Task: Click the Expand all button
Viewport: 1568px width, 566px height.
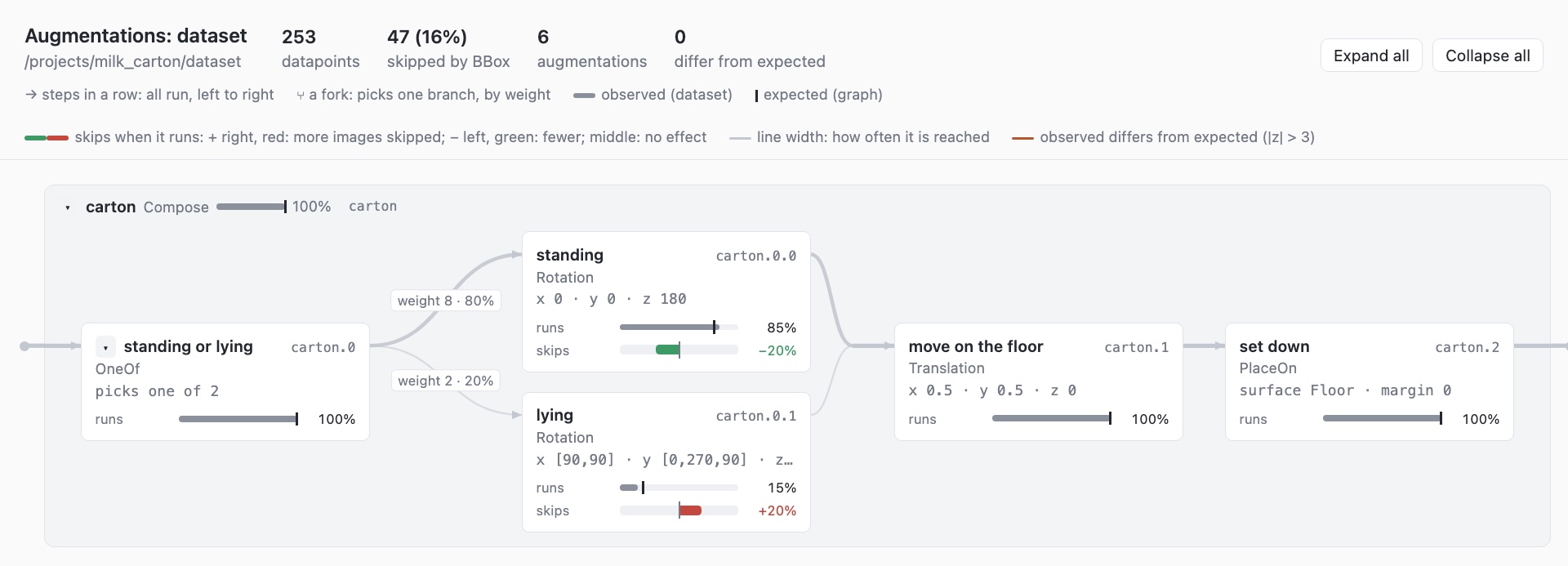Action: coord(1371,56)
